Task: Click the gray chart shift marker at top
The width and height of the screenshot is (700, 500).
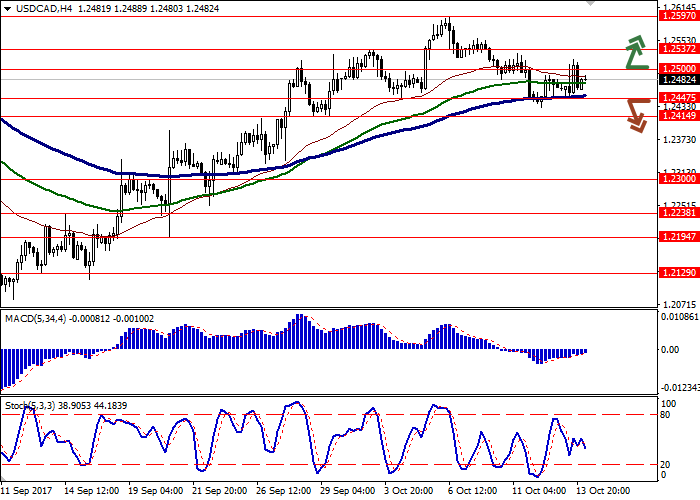Action: 591,3
